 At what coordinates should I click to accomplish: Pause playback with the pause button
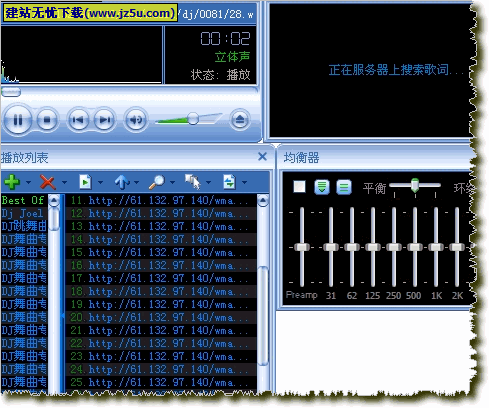click(18, 120)
